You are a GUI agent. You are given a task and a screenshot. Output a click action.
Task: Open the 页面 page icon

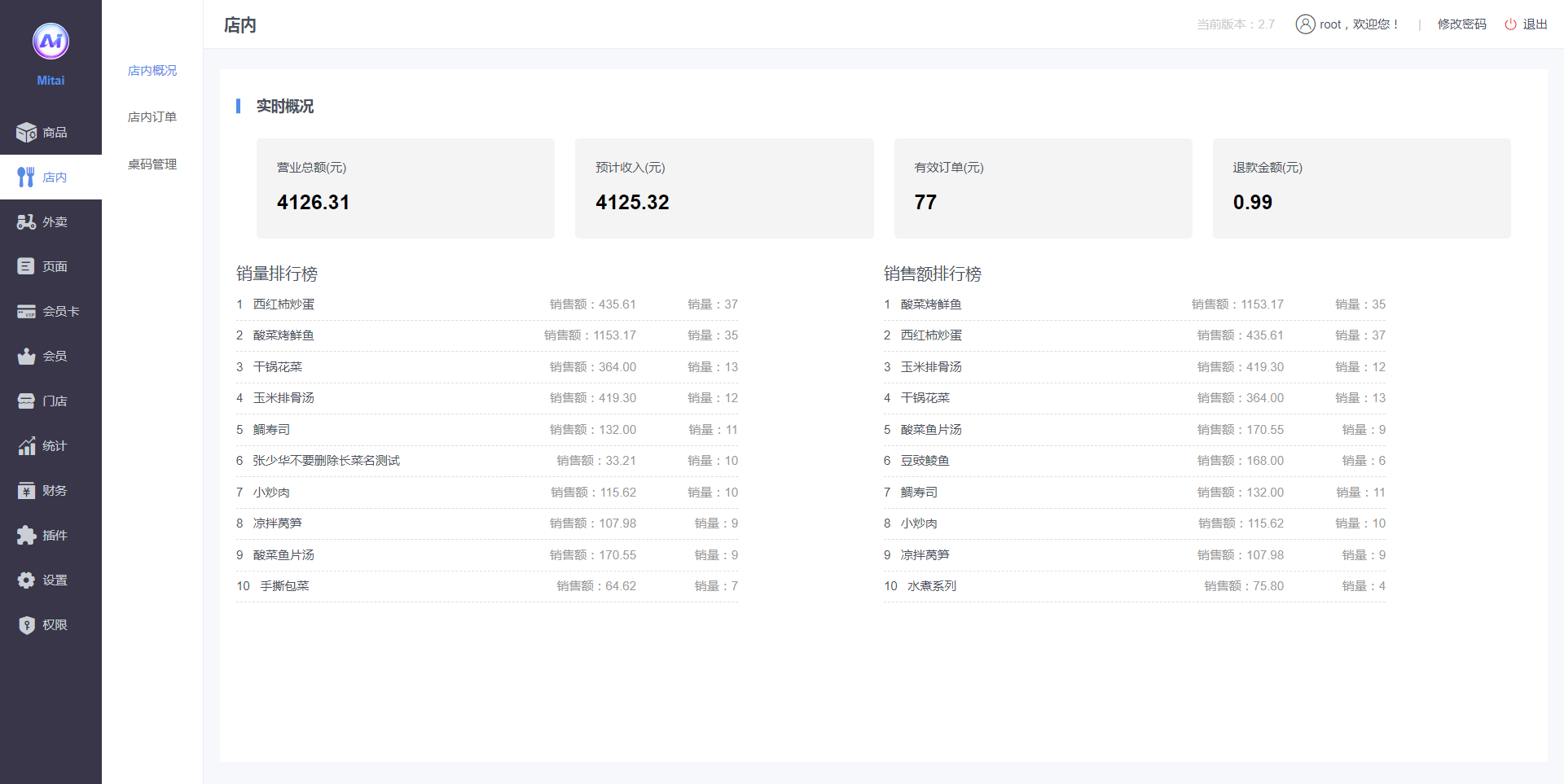26,266
